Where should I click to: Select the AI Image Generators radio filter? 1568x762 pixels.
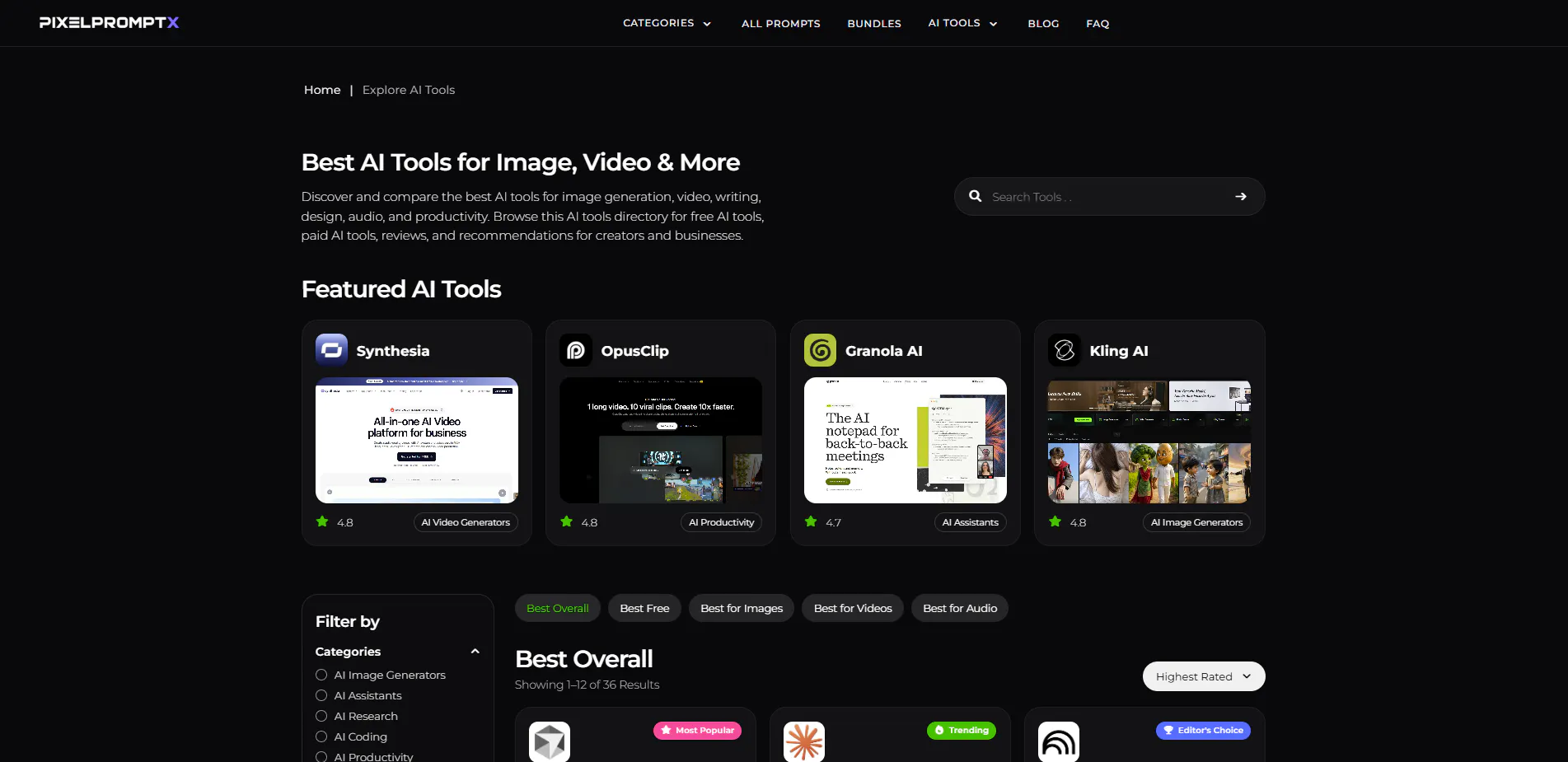click(321, 675)
